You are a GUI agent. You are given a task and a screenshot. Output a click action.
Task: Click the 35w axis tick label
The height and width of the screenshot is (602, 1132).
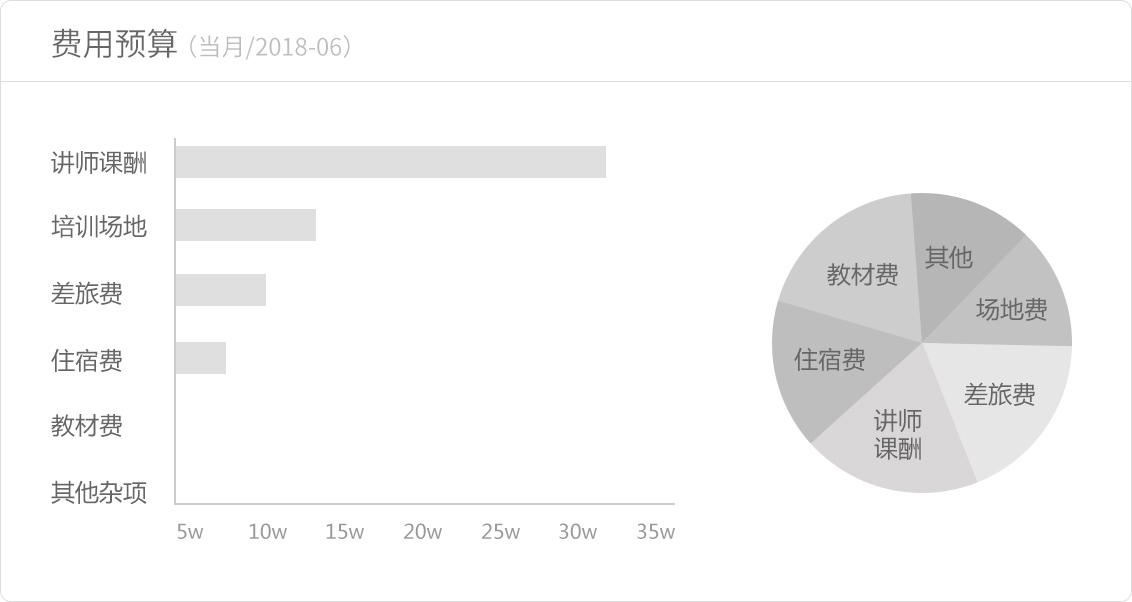click(655, 532)
